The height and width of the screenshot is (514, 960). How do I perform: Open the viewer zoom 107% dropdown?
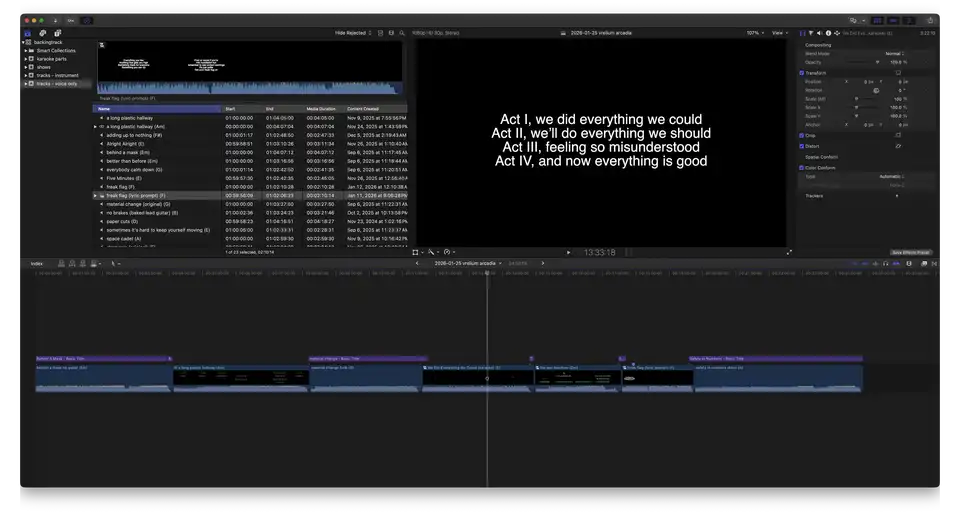click(x=755, y=33)
